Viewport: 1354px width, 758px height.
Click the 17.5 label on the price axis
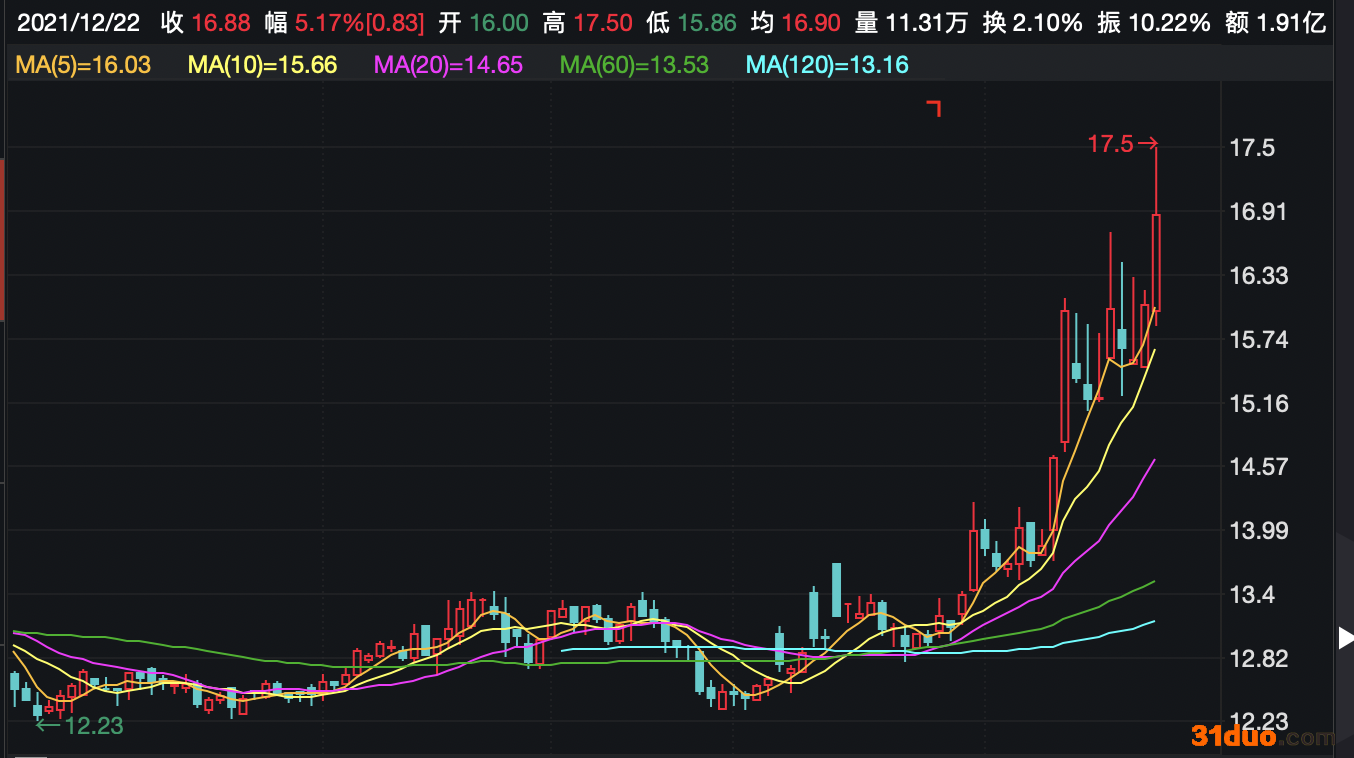tap(1252, 148)
